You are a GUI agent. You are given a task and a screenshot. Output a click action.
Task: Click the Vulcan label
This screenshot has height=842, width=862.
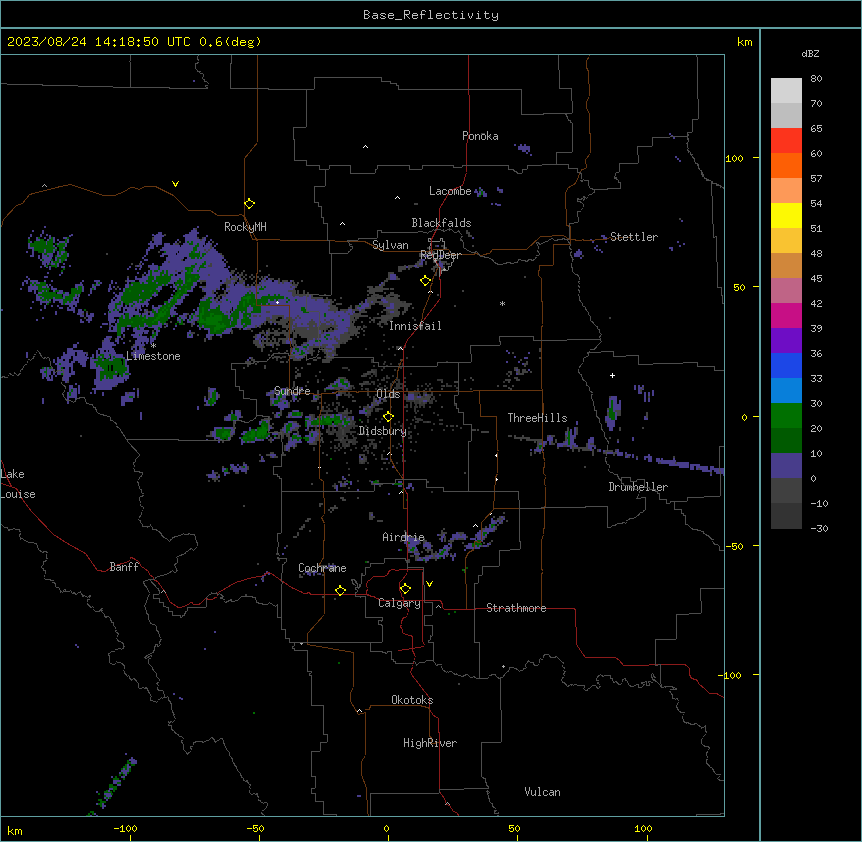coord(543,792)
